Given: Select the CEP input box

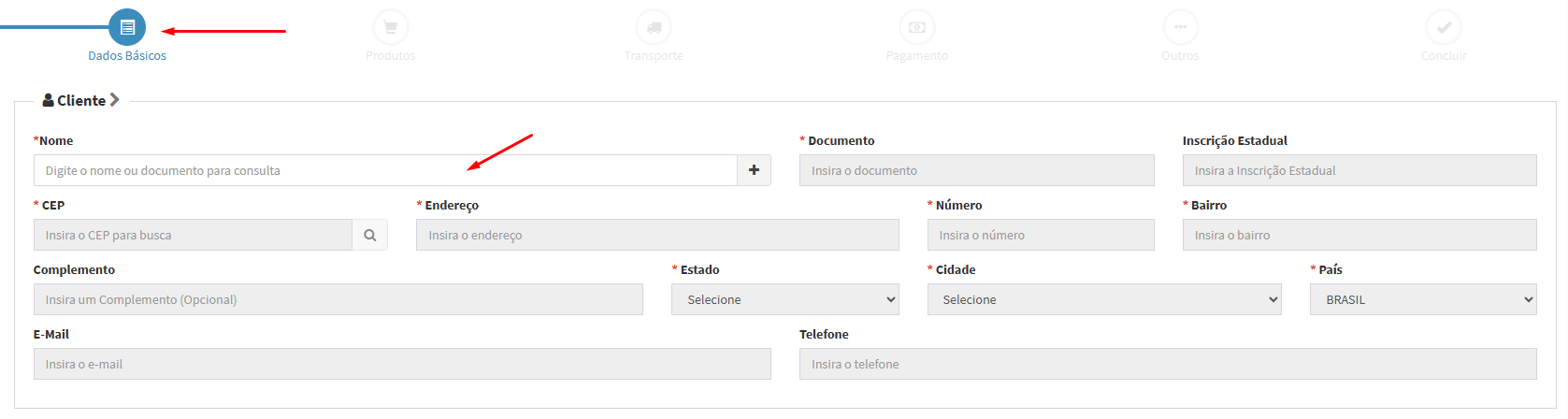Looking at the screenshot, I should click(193, 236).
